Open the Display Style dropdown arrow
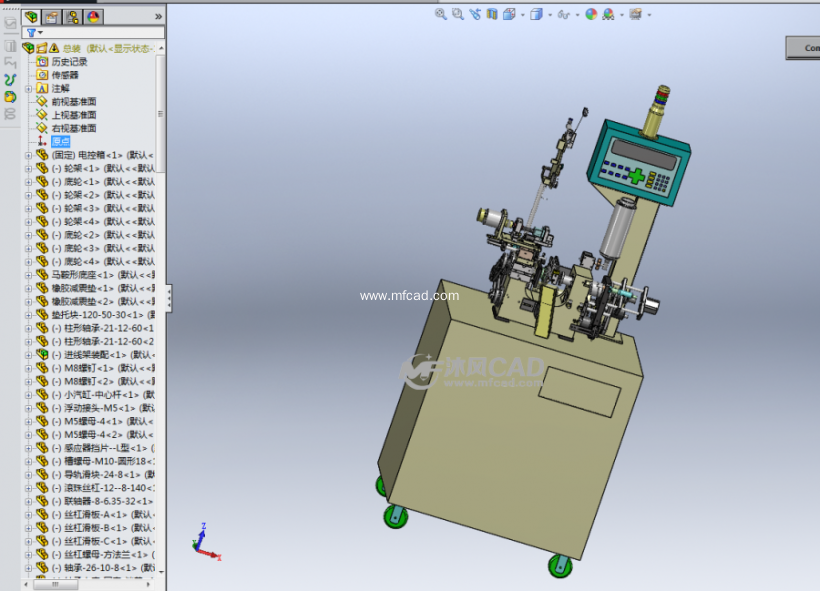 pyautogui.click(x=550, y=15)
